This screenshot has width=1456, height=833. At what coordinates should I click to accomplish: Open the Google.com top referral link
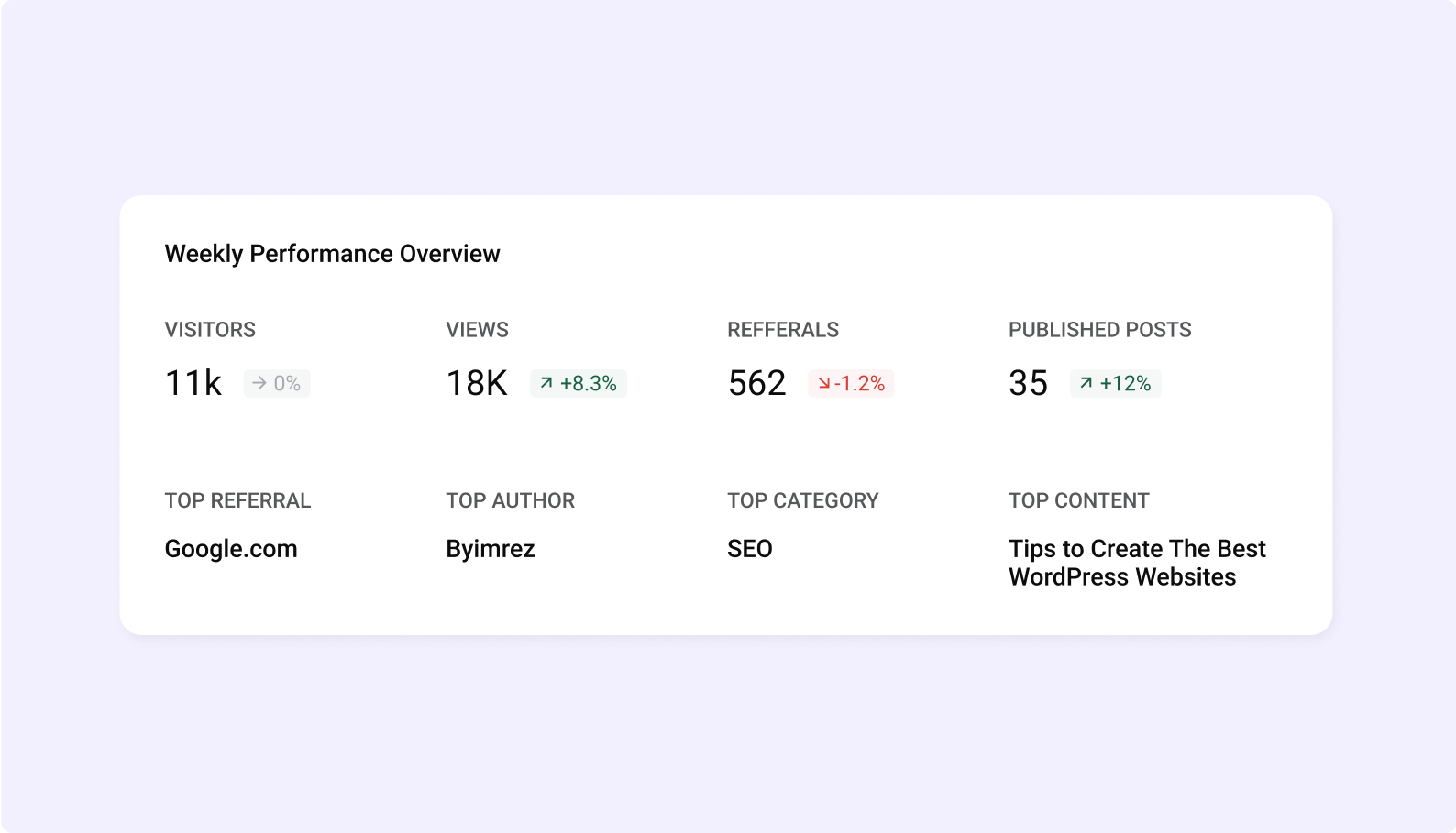pos(231,549)
